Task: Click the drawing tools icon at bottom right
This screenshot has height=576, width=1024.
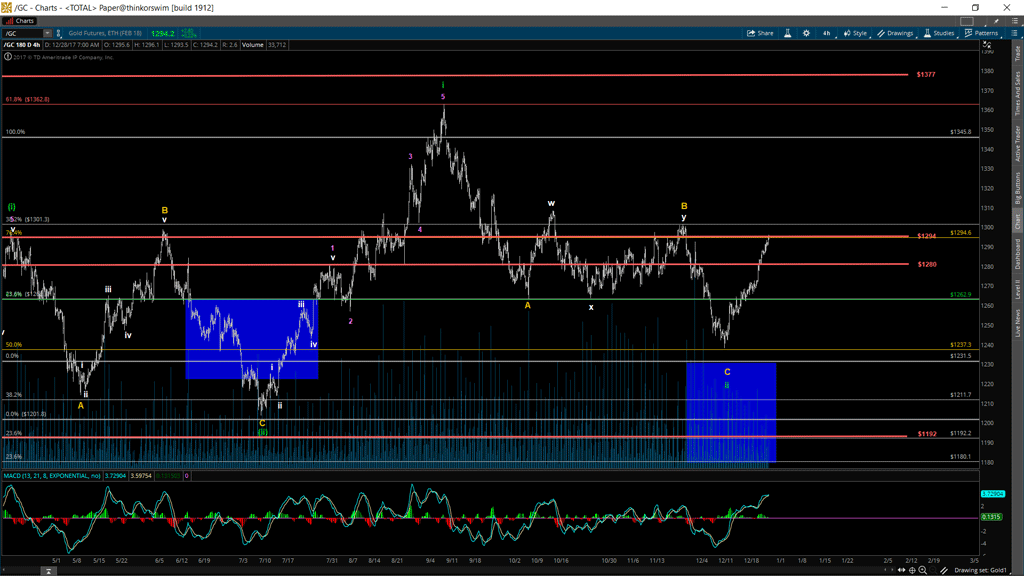Action: pos(943,570)
